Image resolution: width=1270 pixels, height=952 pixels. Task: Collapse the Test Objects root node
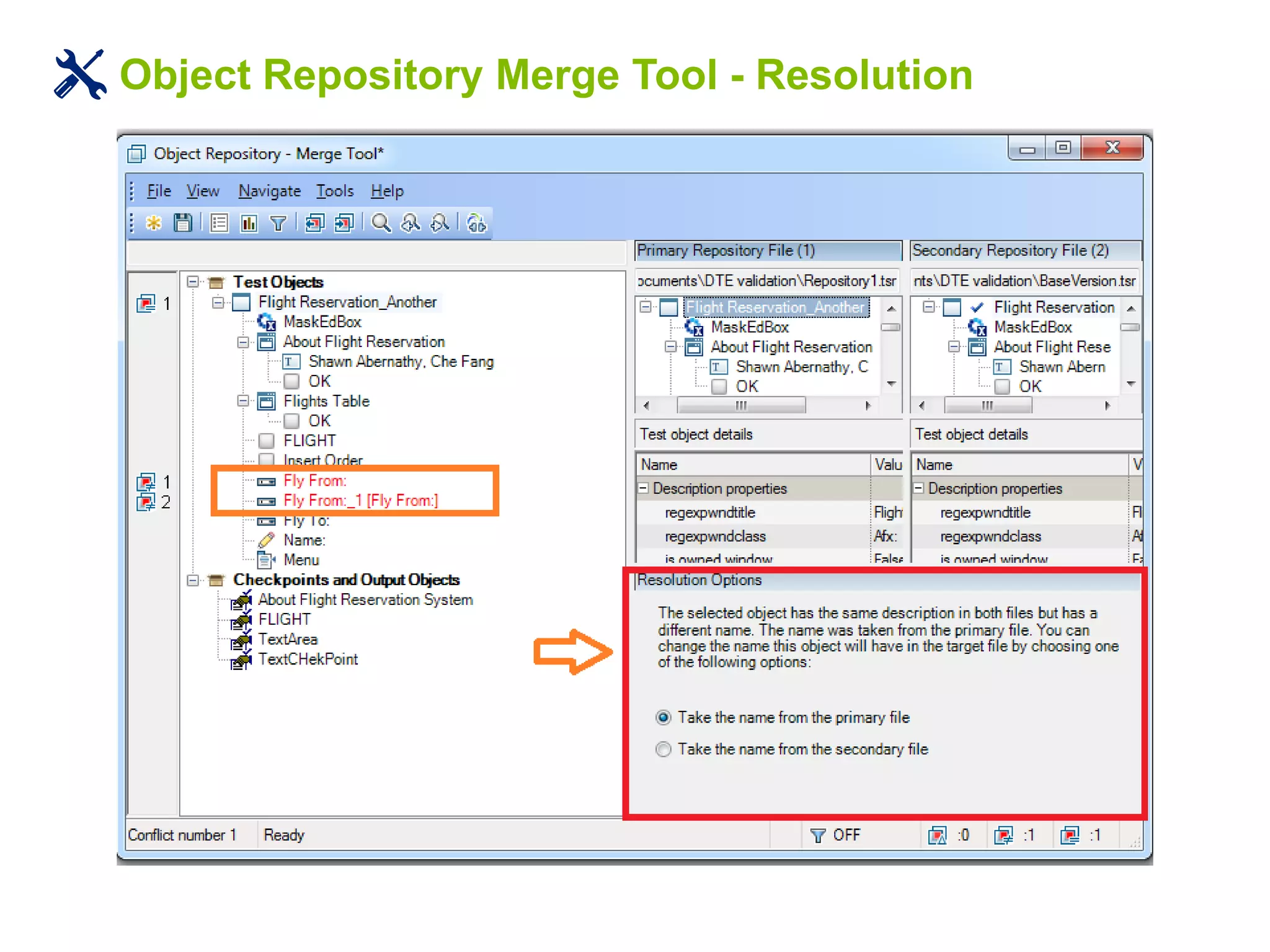193,282
